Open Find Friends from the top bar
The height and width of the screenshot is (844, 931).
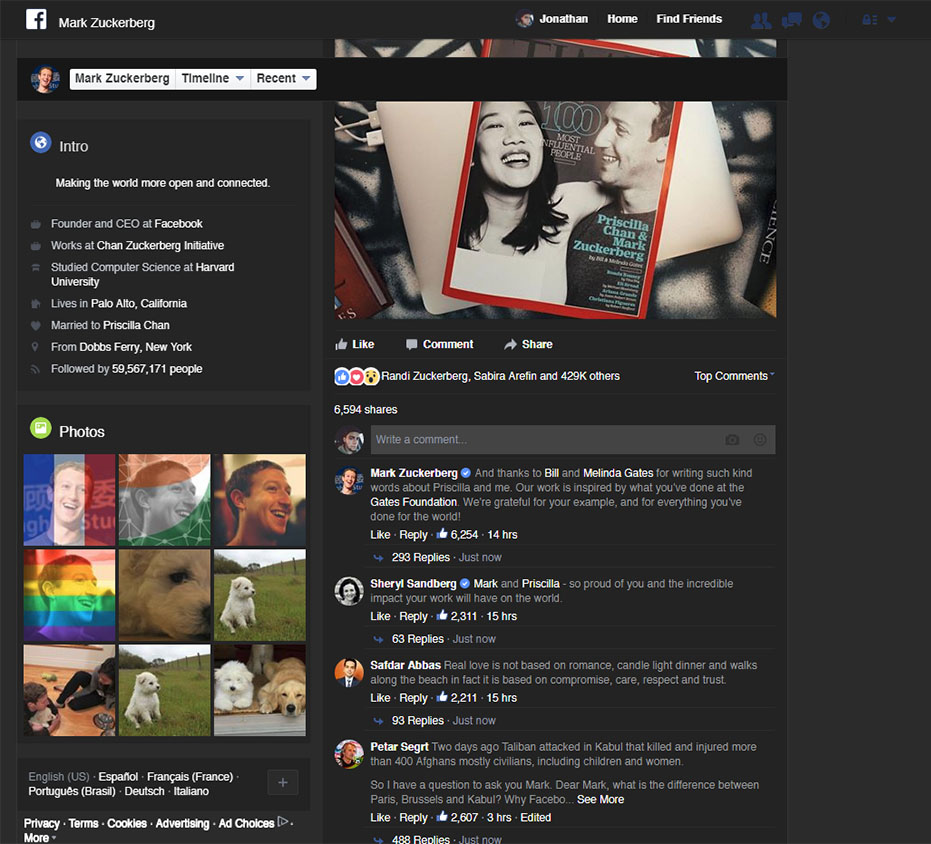pos(689,19)
